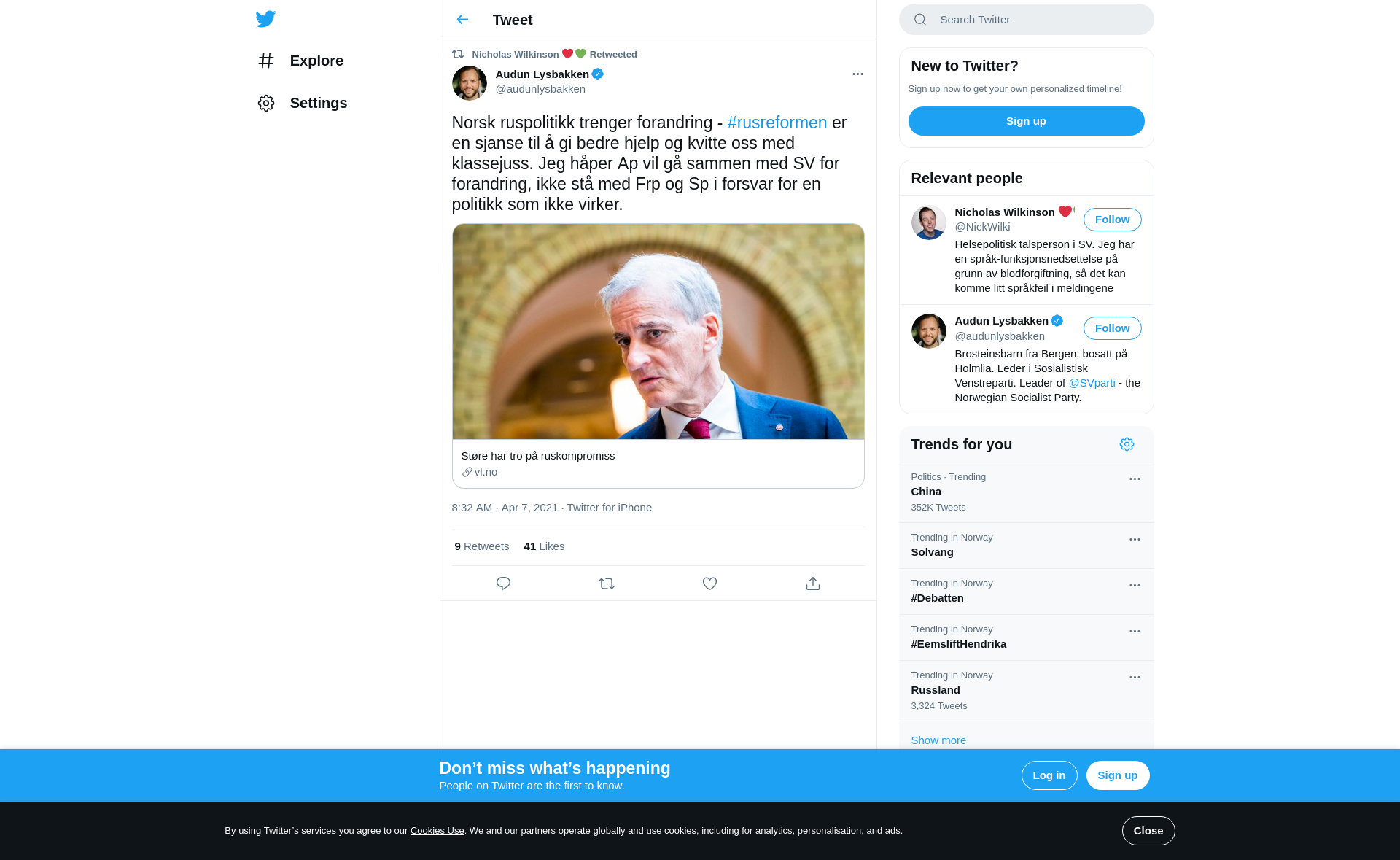Click Sign up on the bottom banner

pyautogui.click(x=1118, y=775)
